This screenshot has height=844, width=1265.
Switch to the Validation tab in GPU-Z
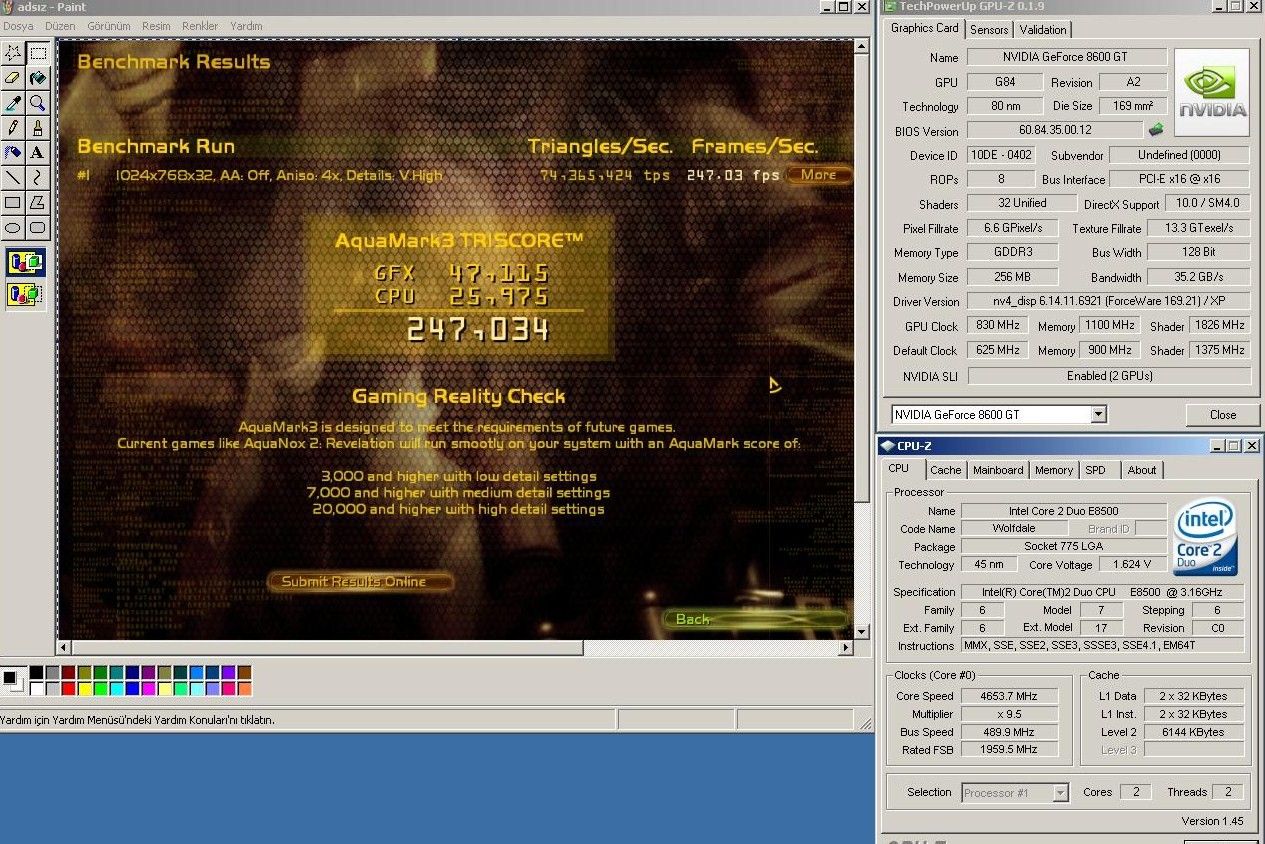click(x=1043, y=30)
